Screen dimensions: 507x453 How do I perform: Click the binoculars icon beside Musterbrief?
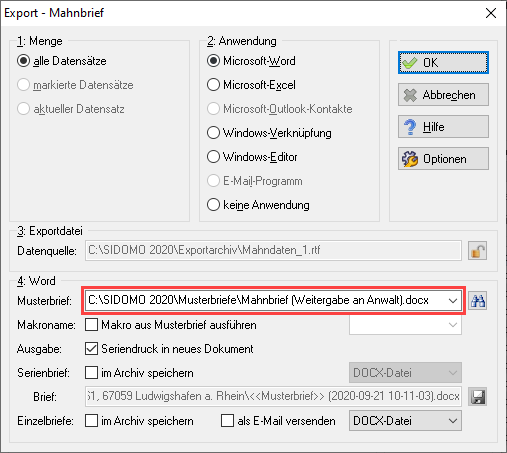click(478, 301)
